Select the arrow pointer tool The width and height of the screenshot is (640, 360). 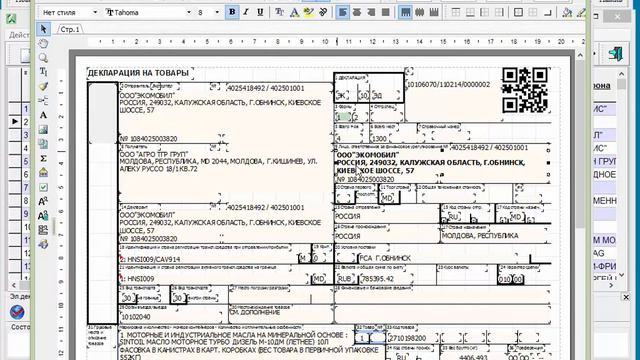click(x=43, y=29)
